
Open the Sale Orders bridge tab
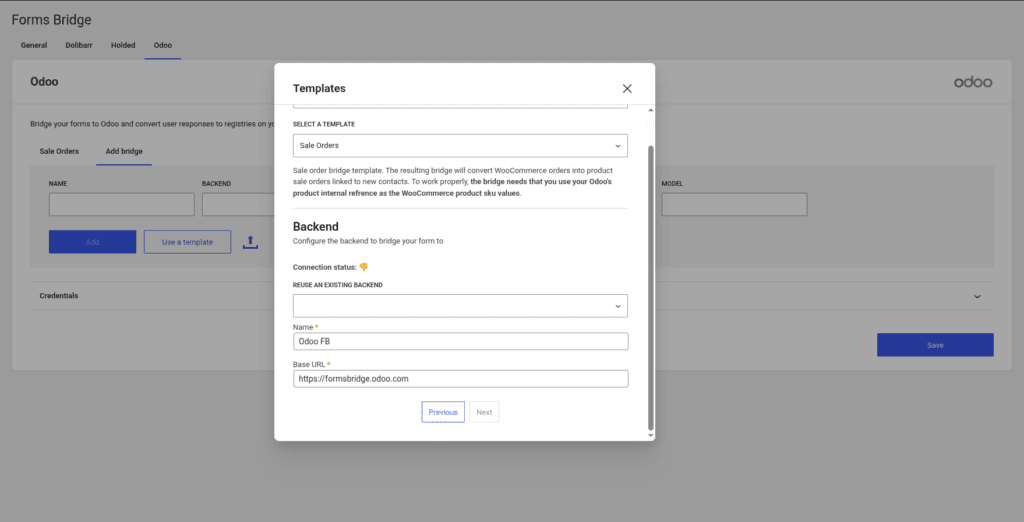(59, 151)
